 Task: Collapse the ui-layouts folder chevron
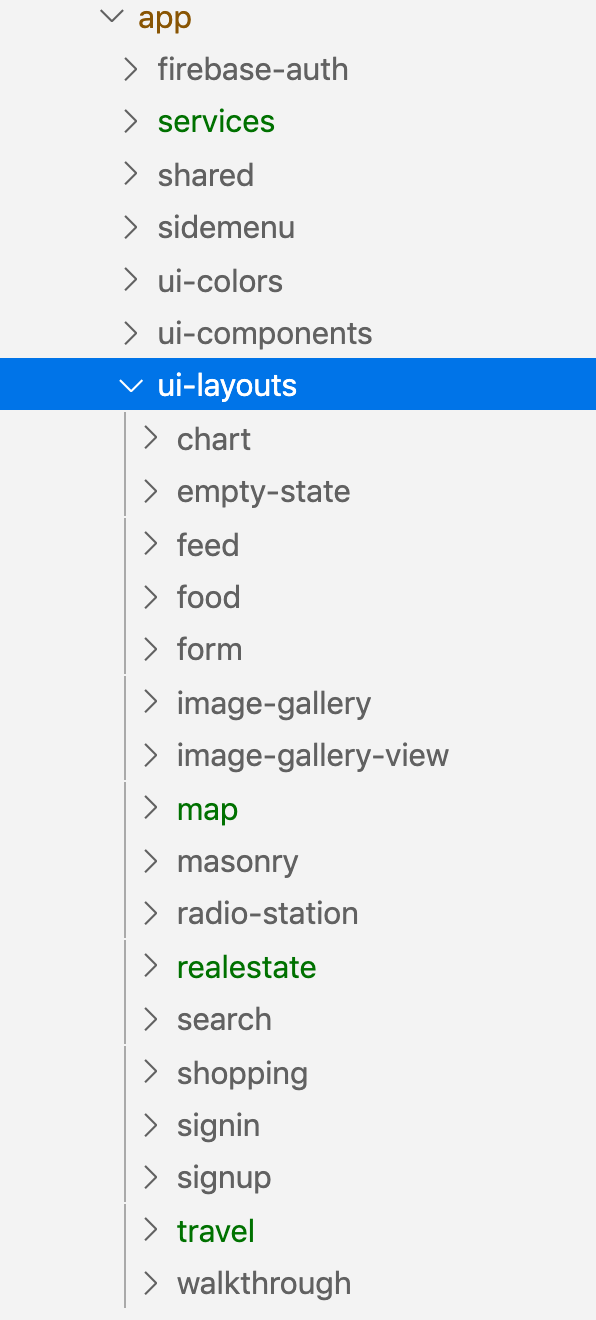pos(131,386)
